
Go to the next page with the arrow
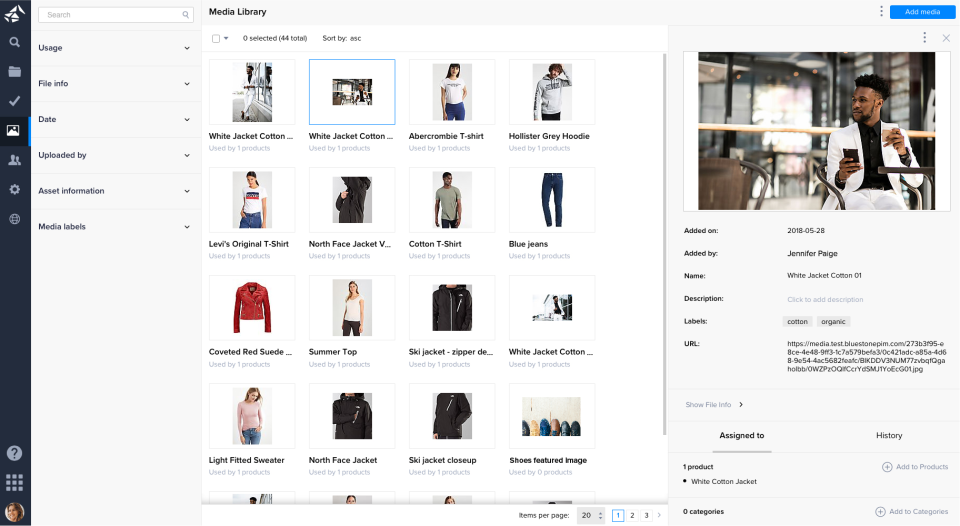click(659, 516)
